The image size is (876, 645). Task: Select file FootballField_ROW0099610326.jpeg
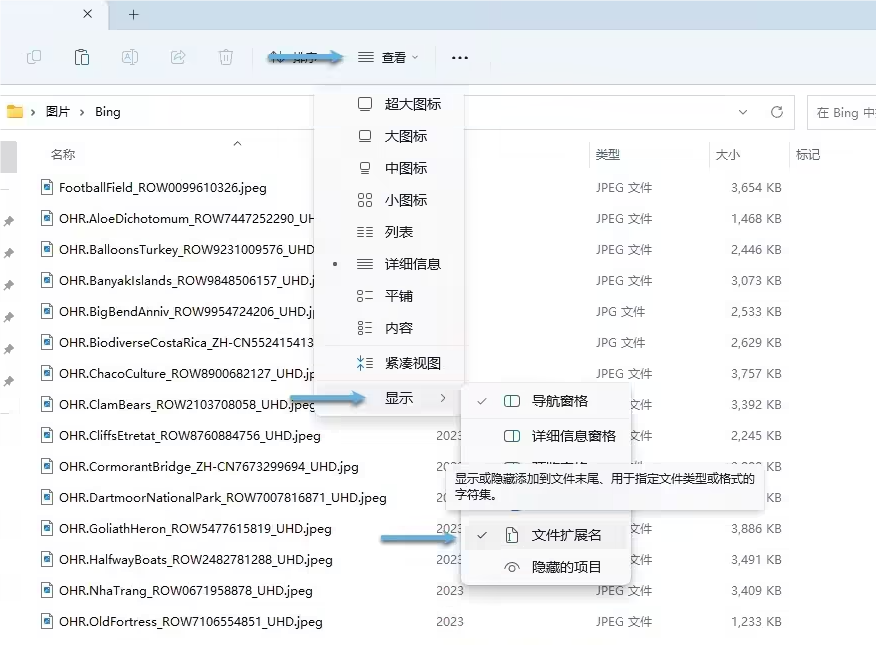click(x=162, y=187)
